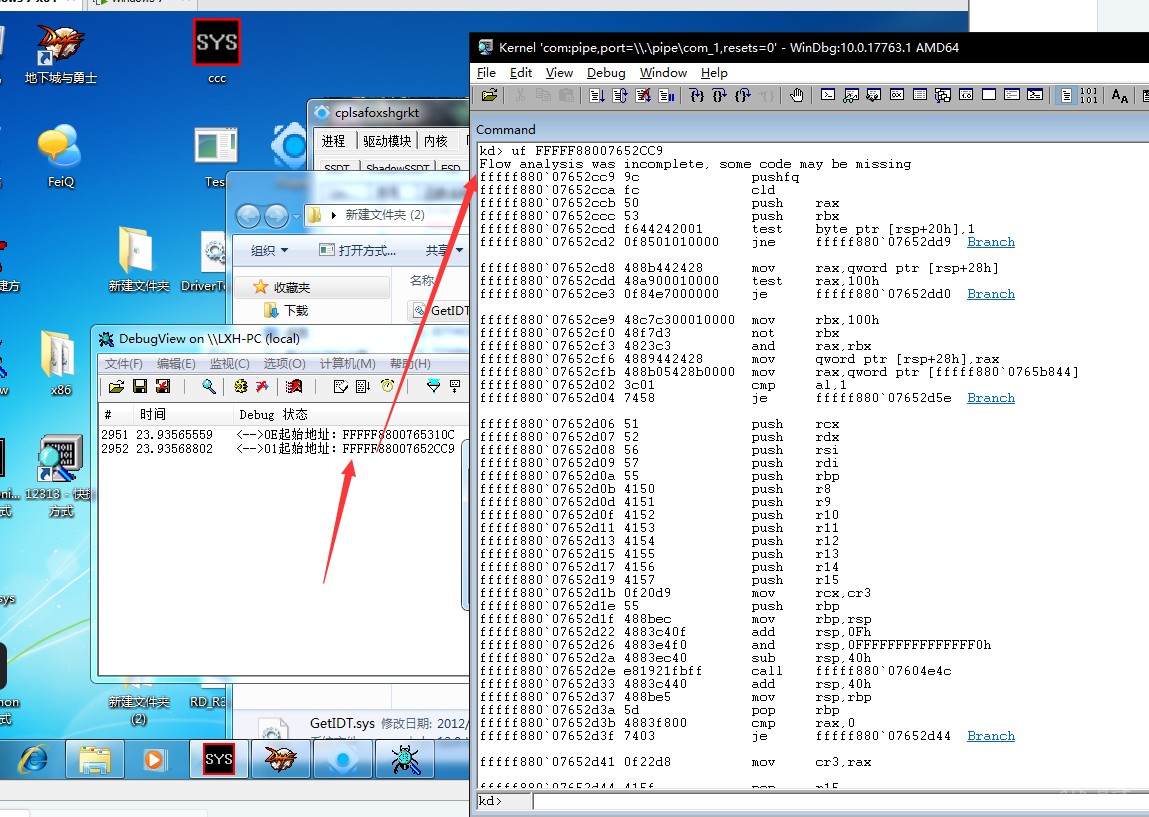Viewport: 1149px width, 817px height.
Task: Click WinDbg Stop debugging icon
Action: (x=643, y=95)
